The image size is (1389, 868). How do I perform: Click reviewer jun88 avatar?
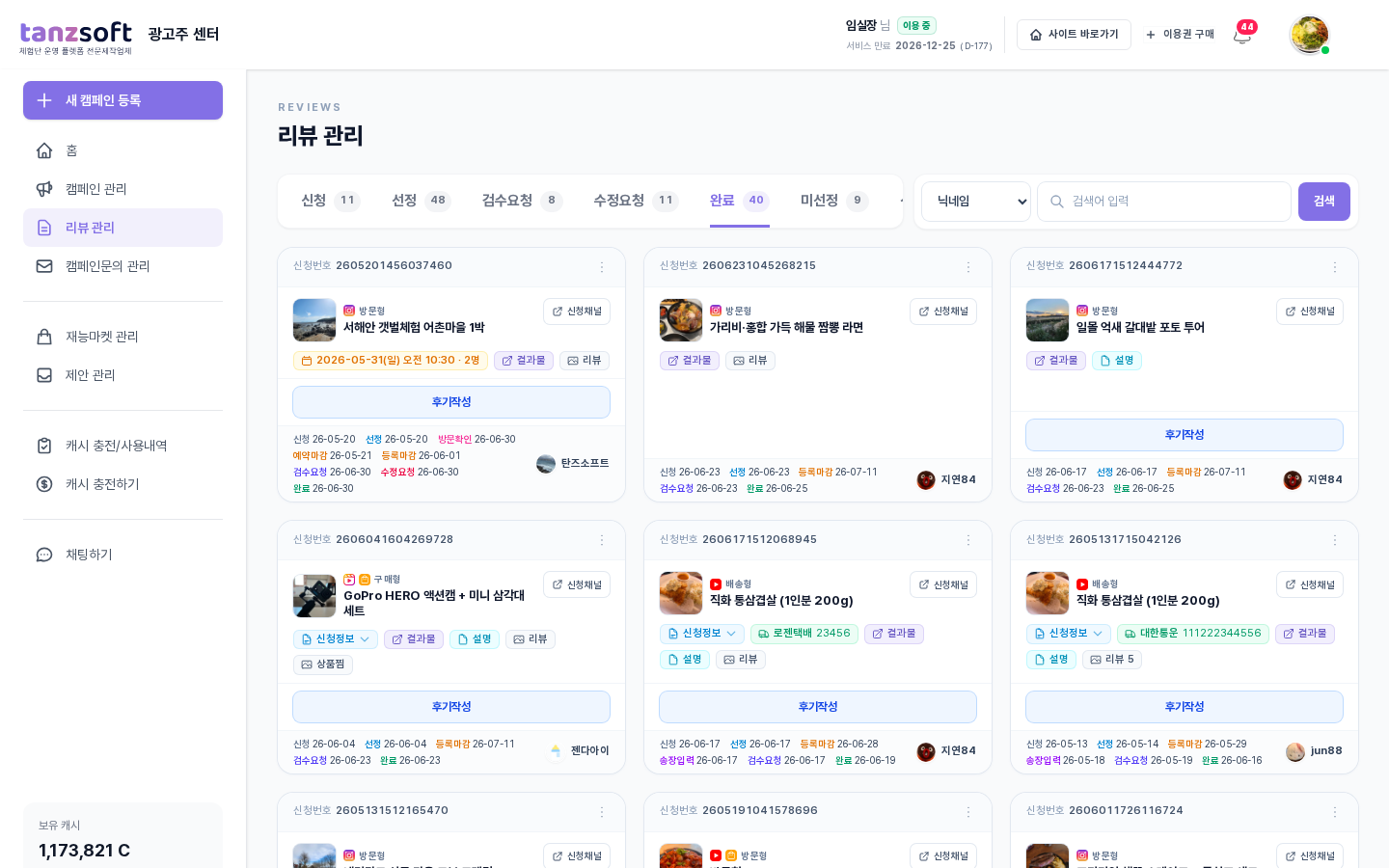[1295, 752]
